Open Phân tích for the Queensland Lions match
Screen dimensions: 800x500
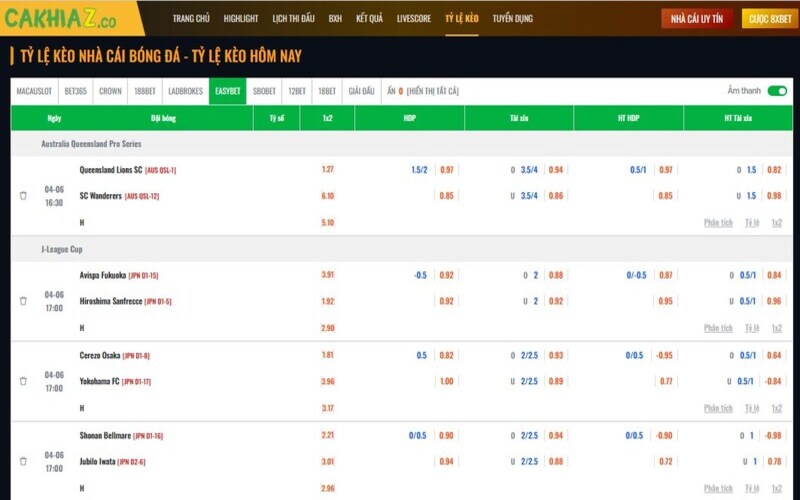pyautogui.click(x=718, y=222)
